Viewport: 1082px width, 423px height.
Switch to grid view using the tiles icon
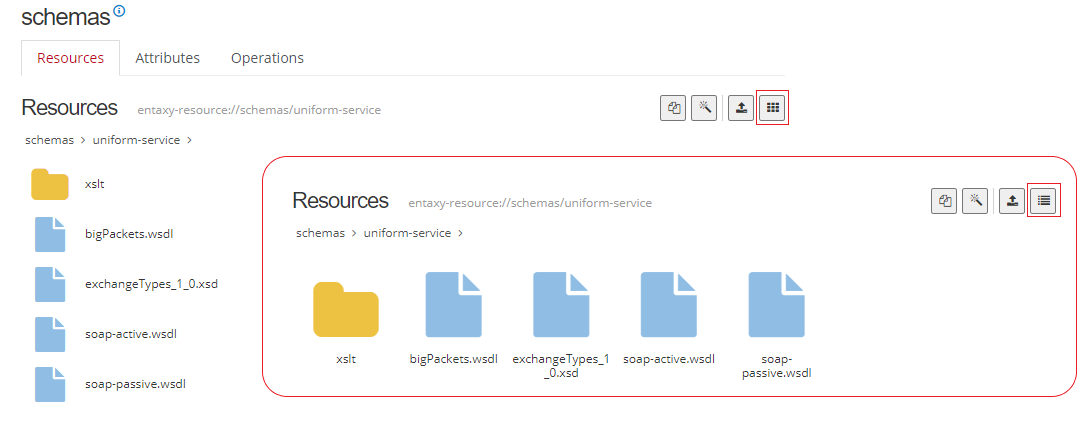point(772,108)
